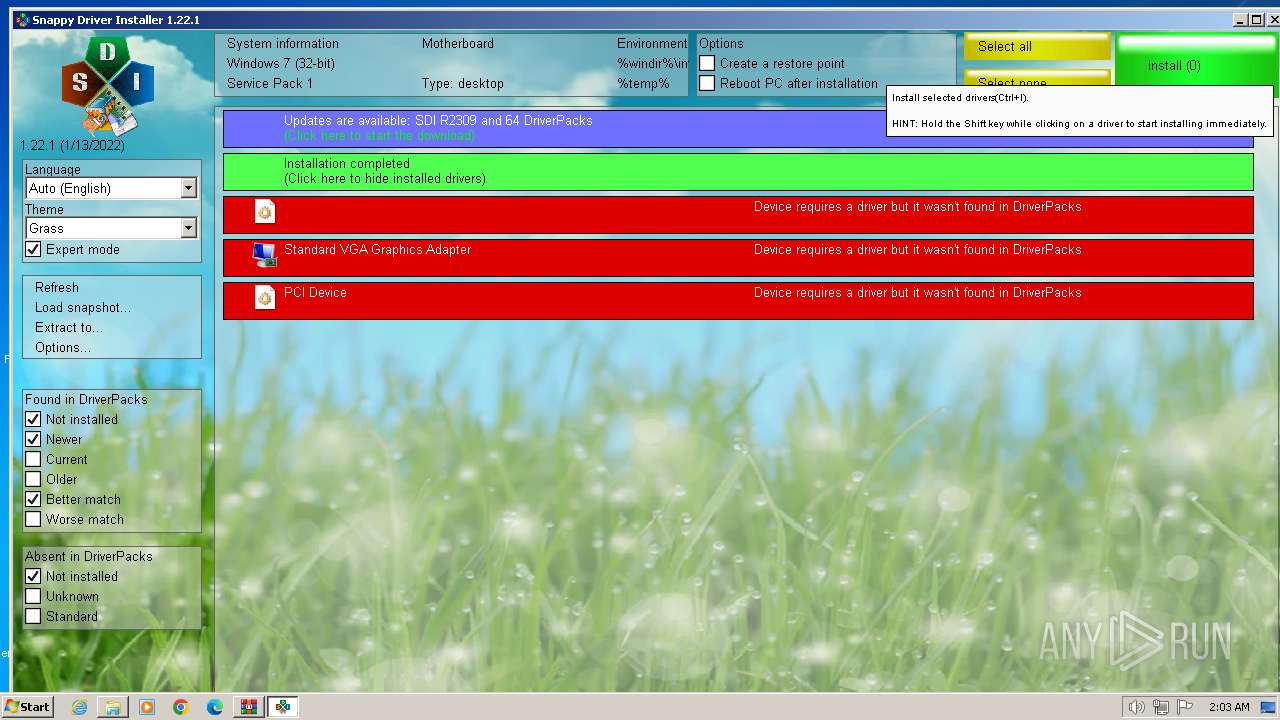
Task: Uncheck the Better match filter
Action: (33, 499)
